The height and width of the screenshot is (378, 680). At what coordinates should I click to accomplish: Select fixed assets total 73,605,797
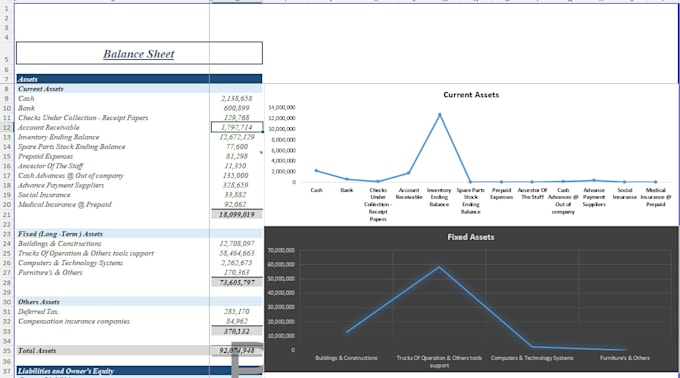click(236, 283)
